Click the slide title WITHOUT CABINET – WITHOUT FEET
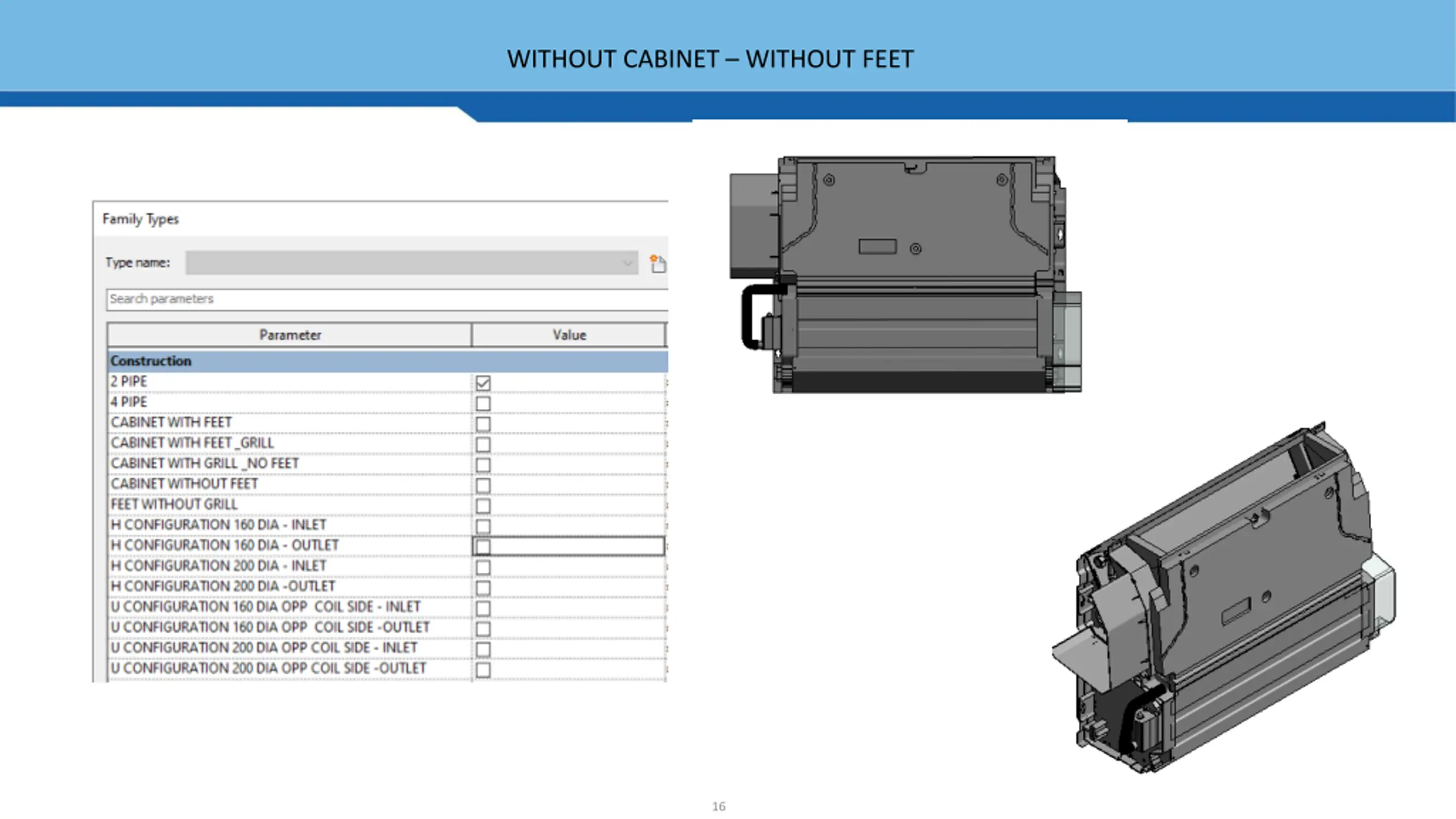This screenshot has width=1456, height=819. pos(710,59)
